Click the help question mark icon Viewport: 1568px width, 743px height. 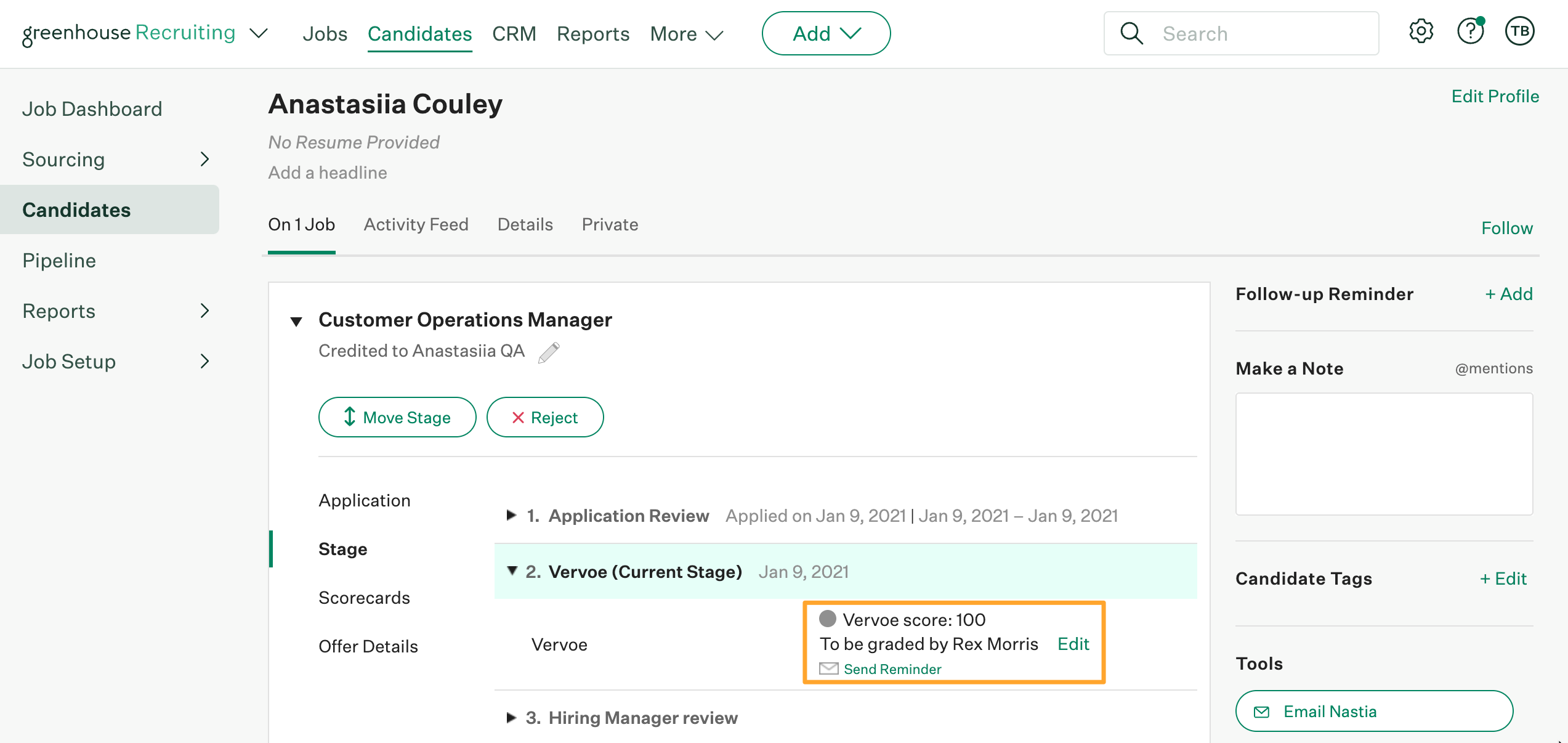[1470, 31]
